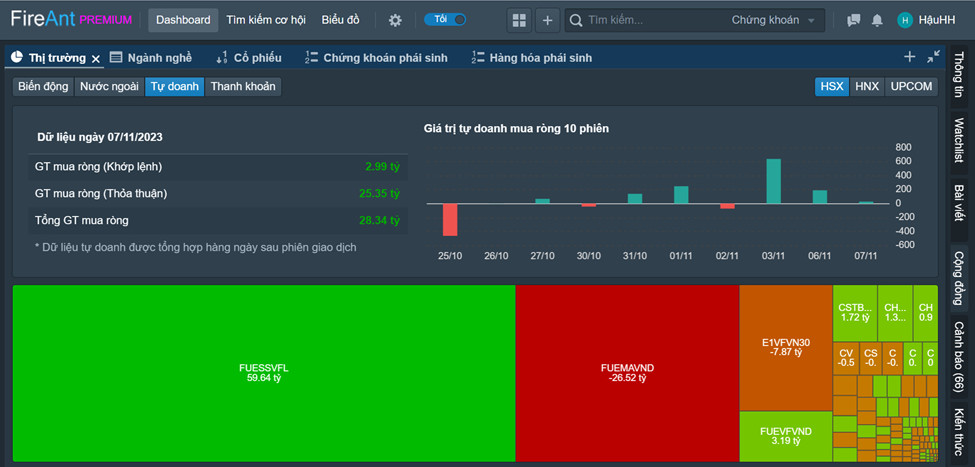Expand the Watchlist side panel
975x467 pixels.
pyautogui.click(x=959, y=141)
